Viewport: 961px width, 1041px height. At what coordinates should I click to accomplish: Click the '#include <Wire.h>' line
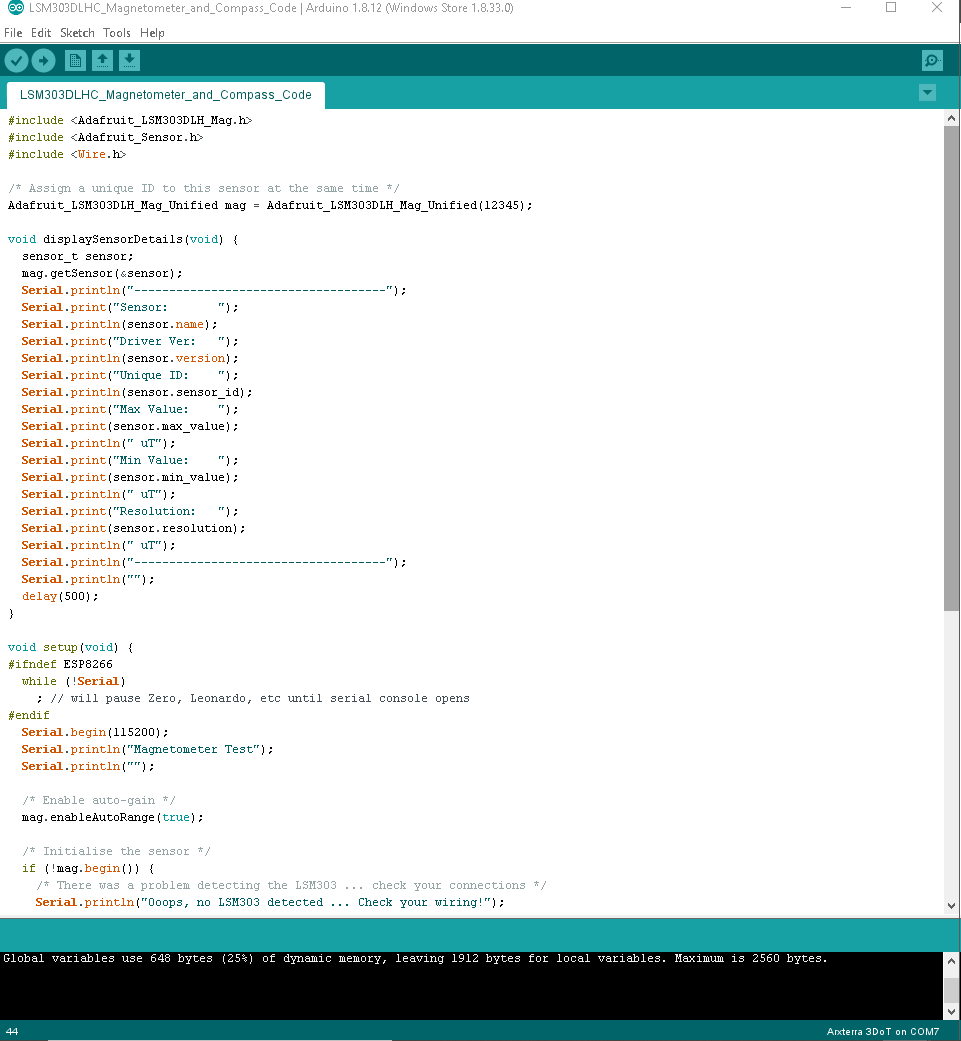(x=67, y=154)
